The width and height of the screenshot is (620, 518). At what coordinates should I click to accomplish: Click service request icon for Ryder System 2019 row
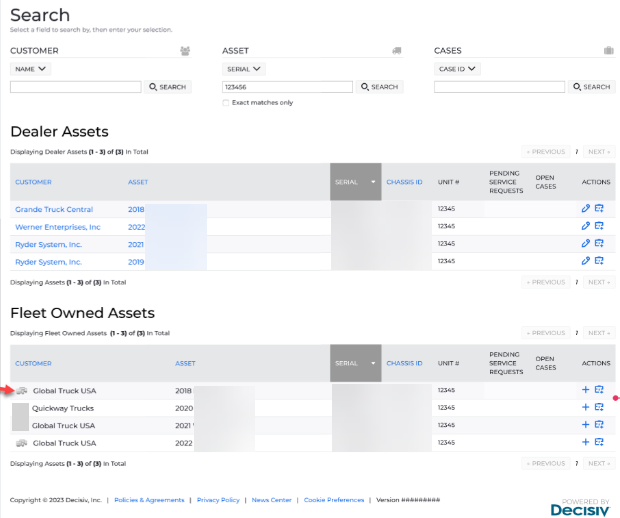click(599, 261)
